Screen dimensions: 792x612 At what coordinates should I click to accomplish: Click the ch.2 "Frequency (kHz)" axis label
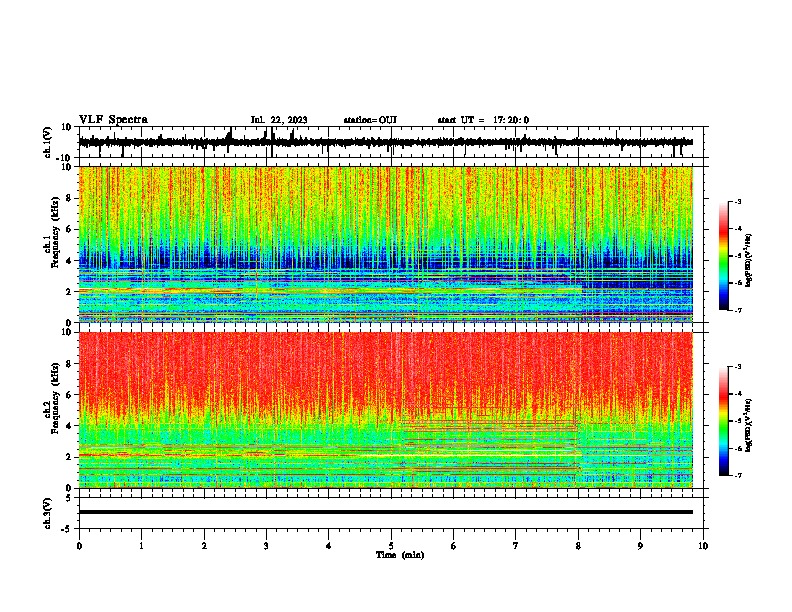point(55,398)
